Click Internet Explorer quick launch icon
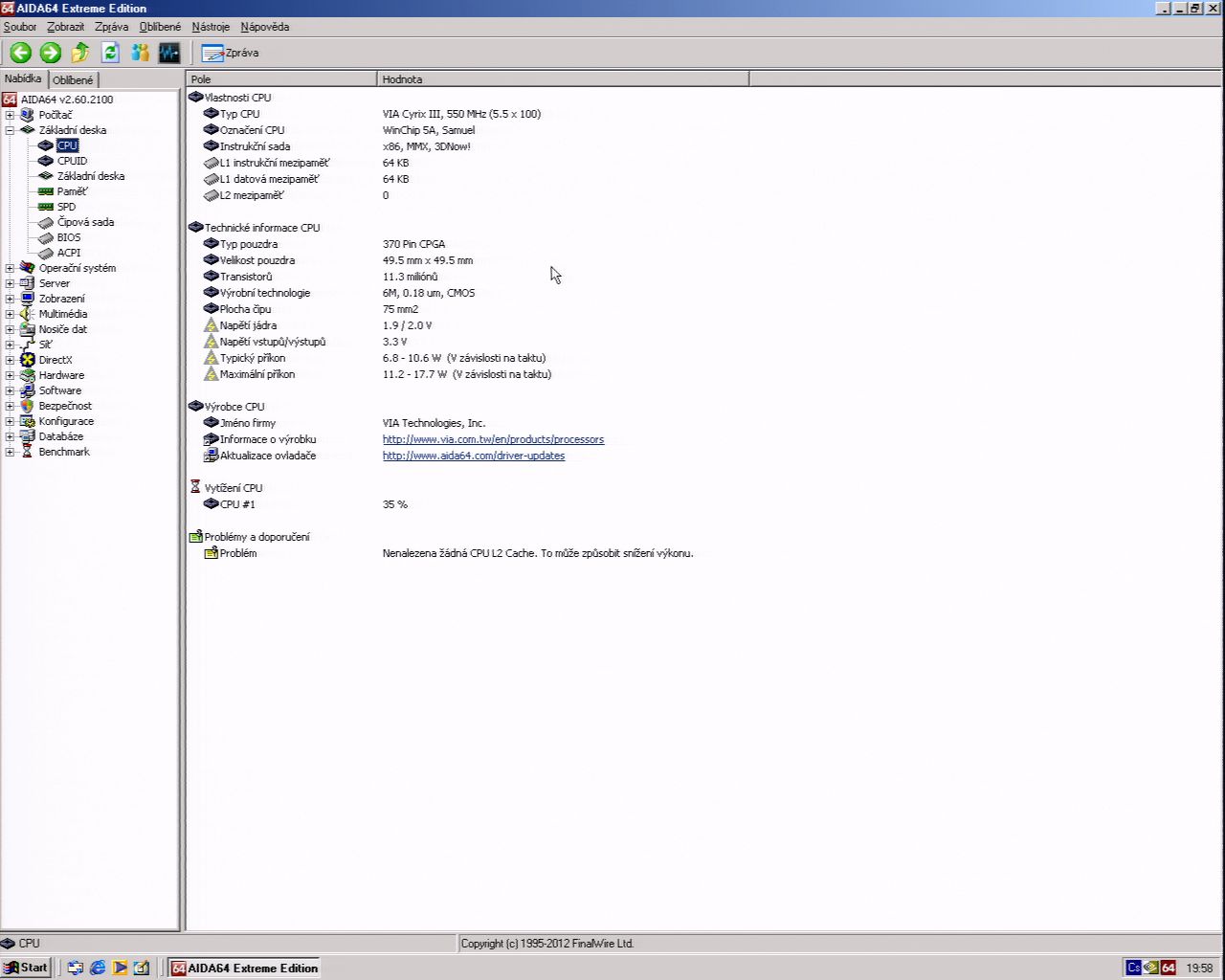This screenshot has height=980, width=1225. coord(98,968)
